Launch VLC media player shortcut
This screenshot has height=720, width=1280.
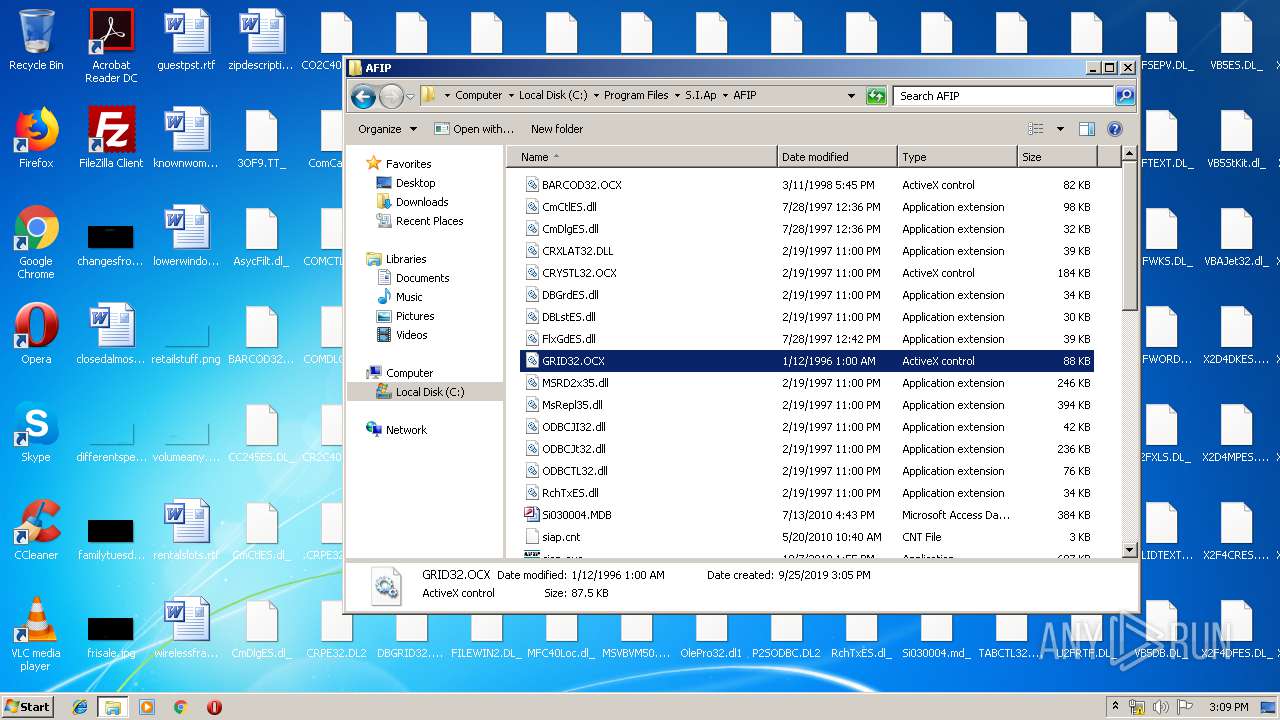[x=36, y=635]
